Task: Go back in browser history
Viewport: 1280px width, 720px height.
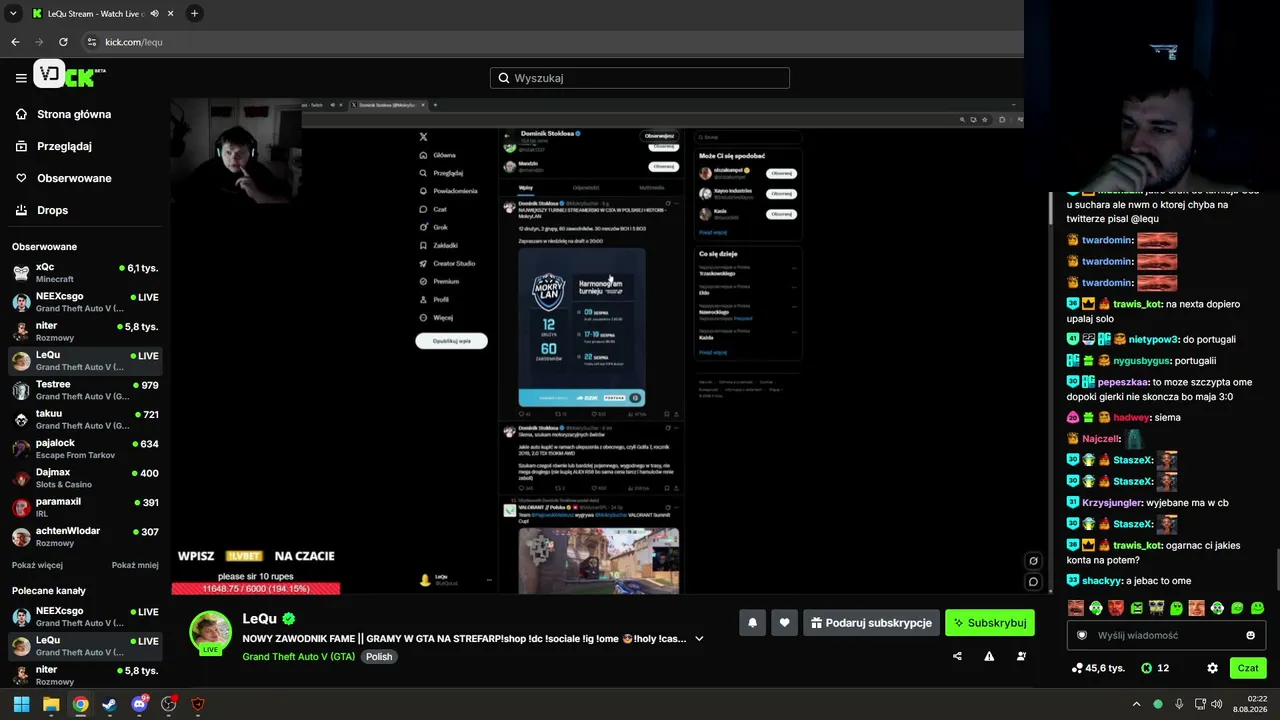Action: 15,42
